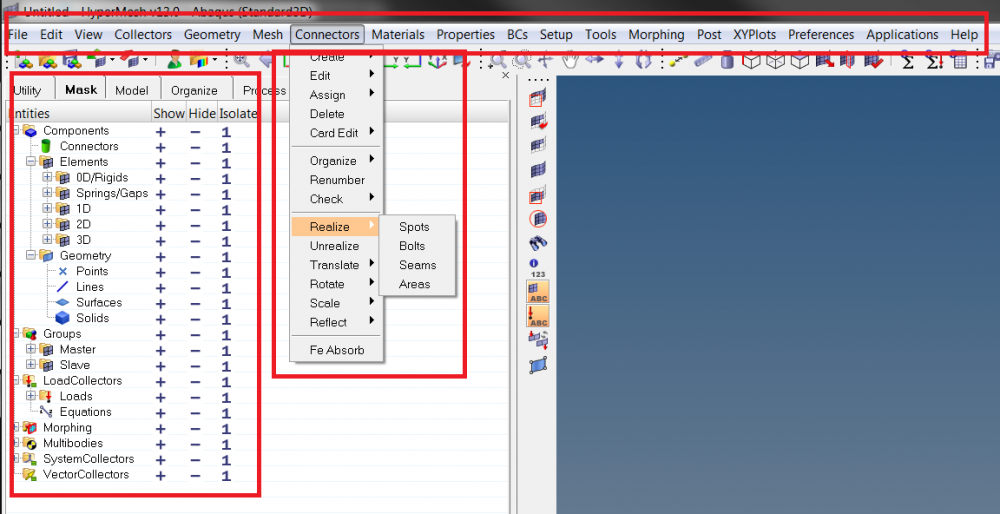Choose Areas in the Realize submenu
Screen dimensions: 1000x514
click(x=417, y=284)
